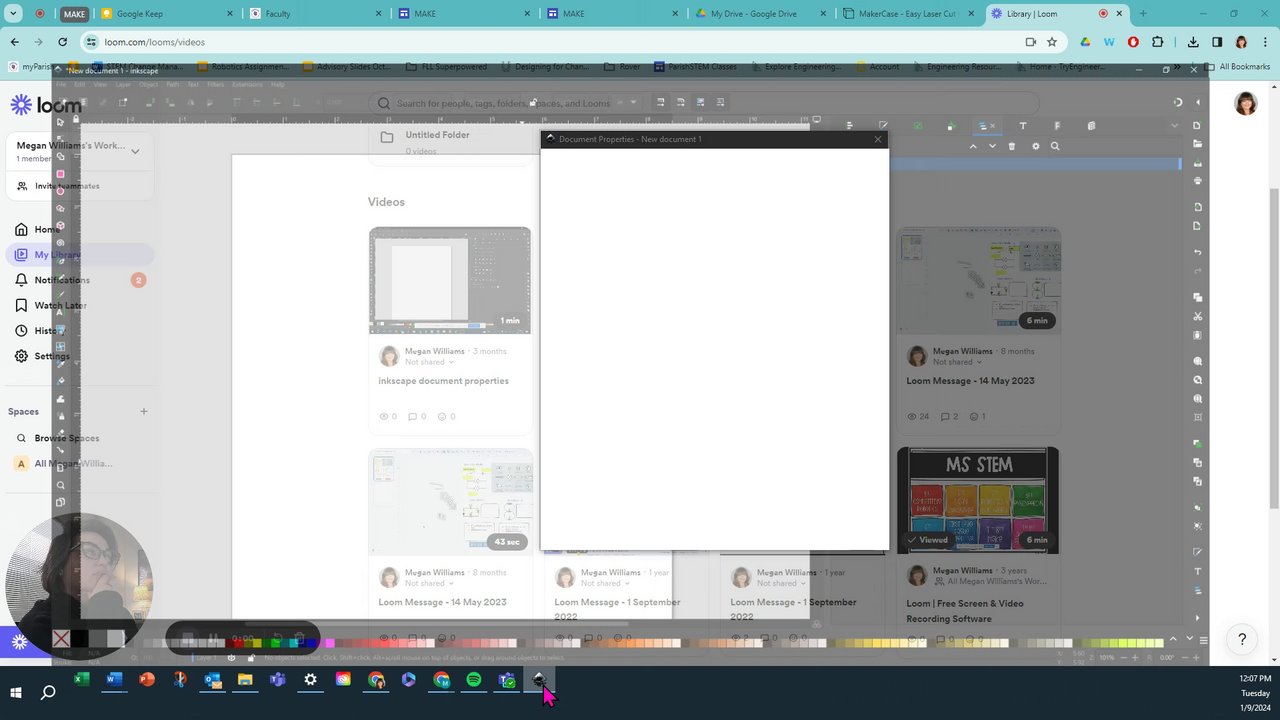Open the ParishSTEM Classes bookmark
Screen dimensions: 1280x720
697,67
